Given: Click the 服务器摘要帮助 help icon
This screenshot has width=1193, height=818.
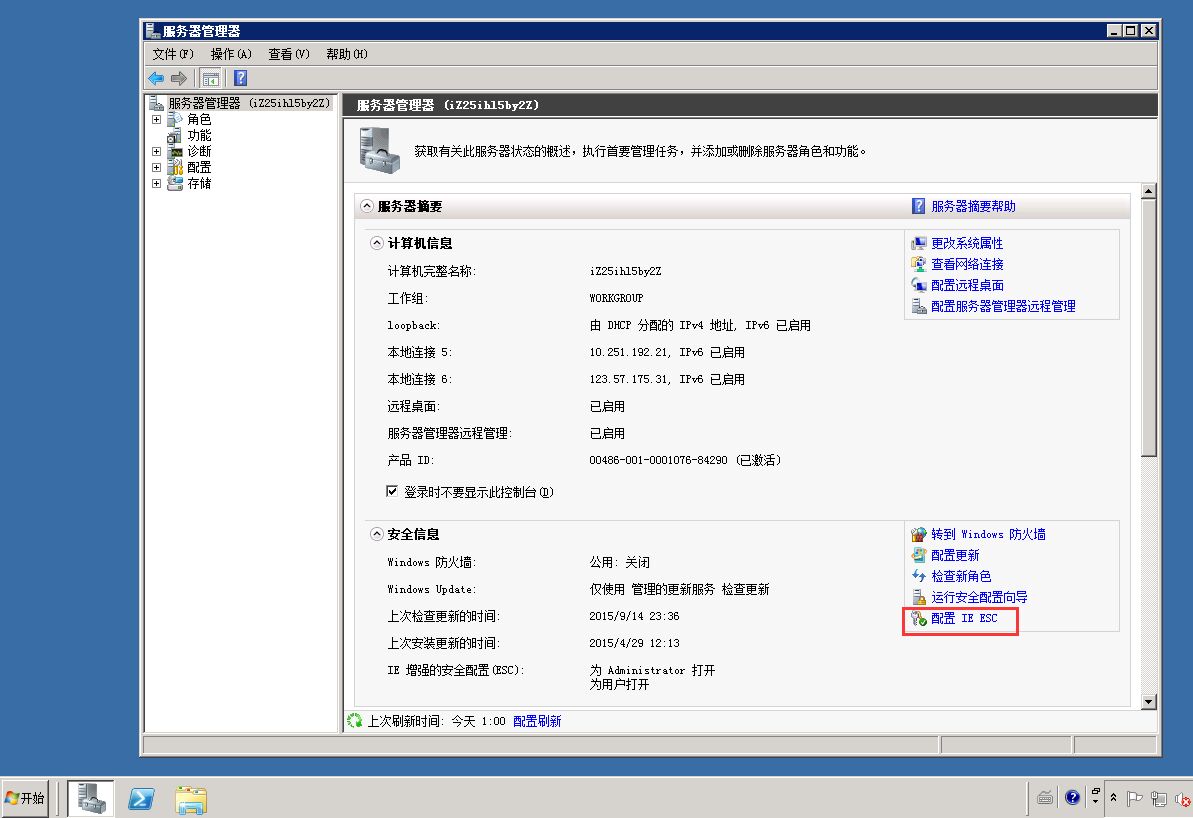Looking at the screenshot, I should 918,206.
